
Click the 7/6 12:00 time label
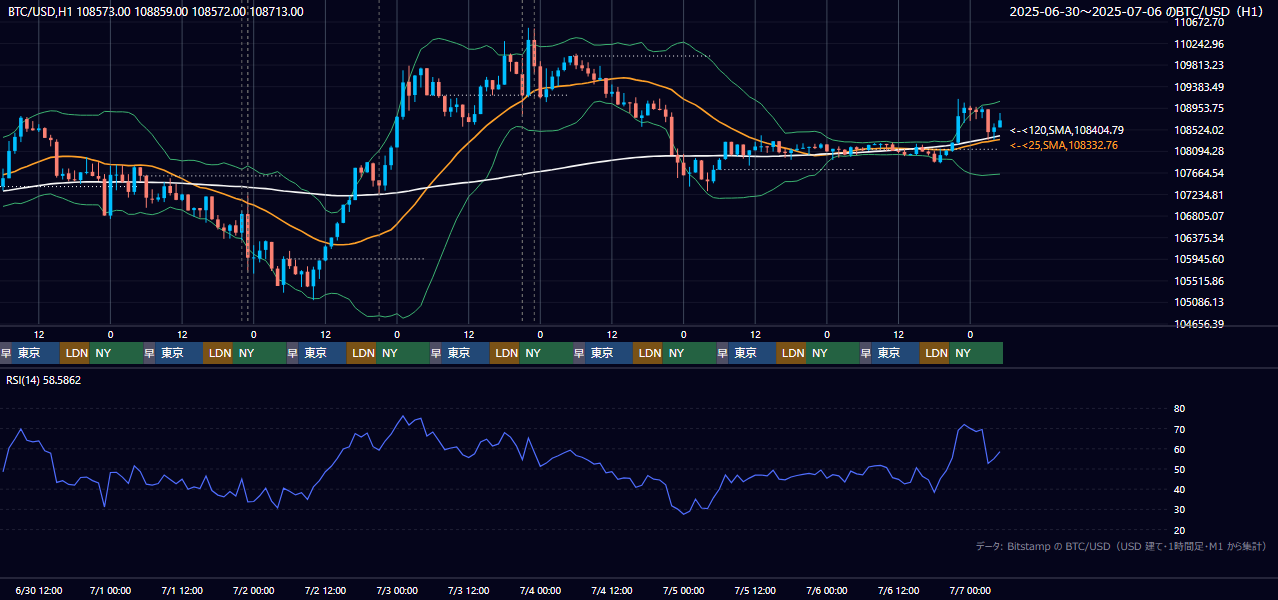point(899,591)
